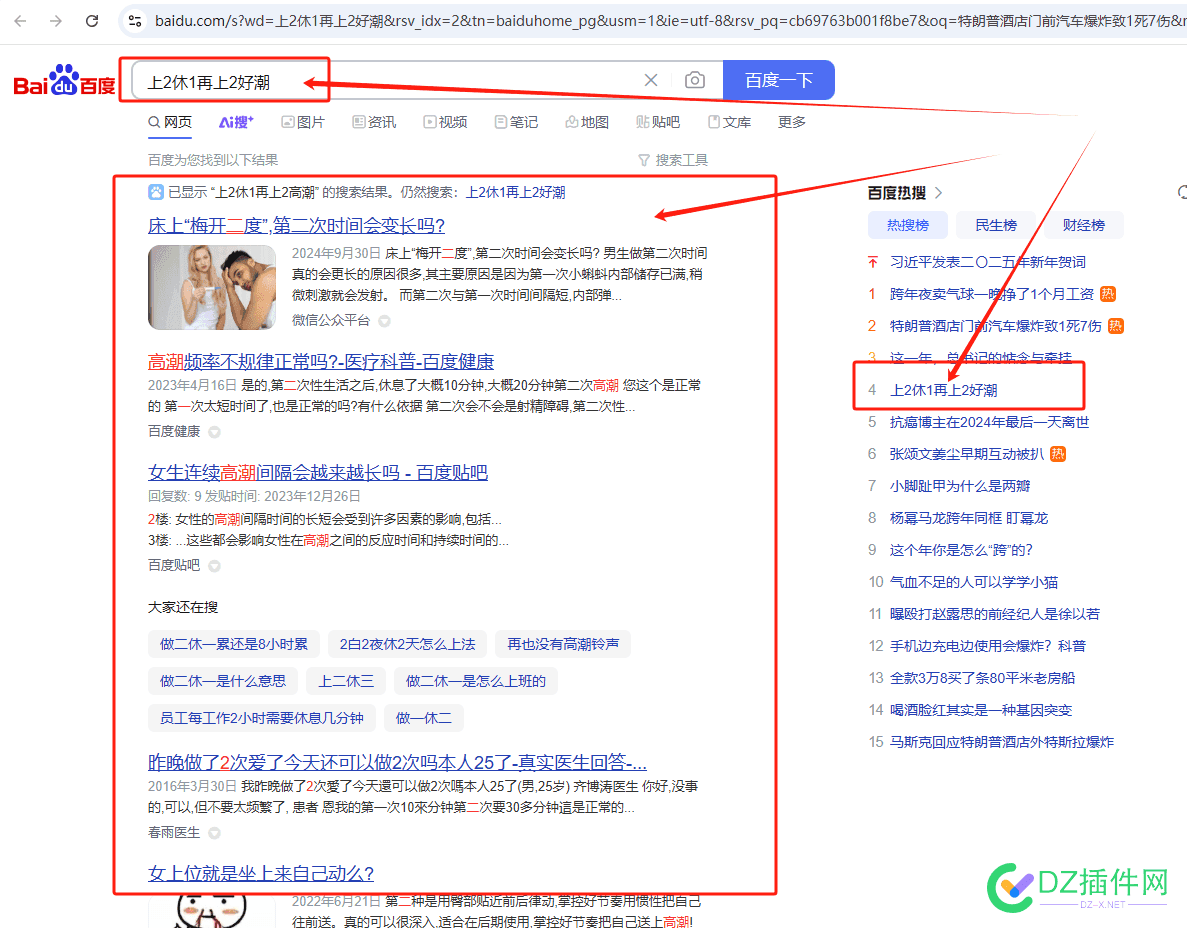Open site info icon in address bar

click(x=135, y=20)
